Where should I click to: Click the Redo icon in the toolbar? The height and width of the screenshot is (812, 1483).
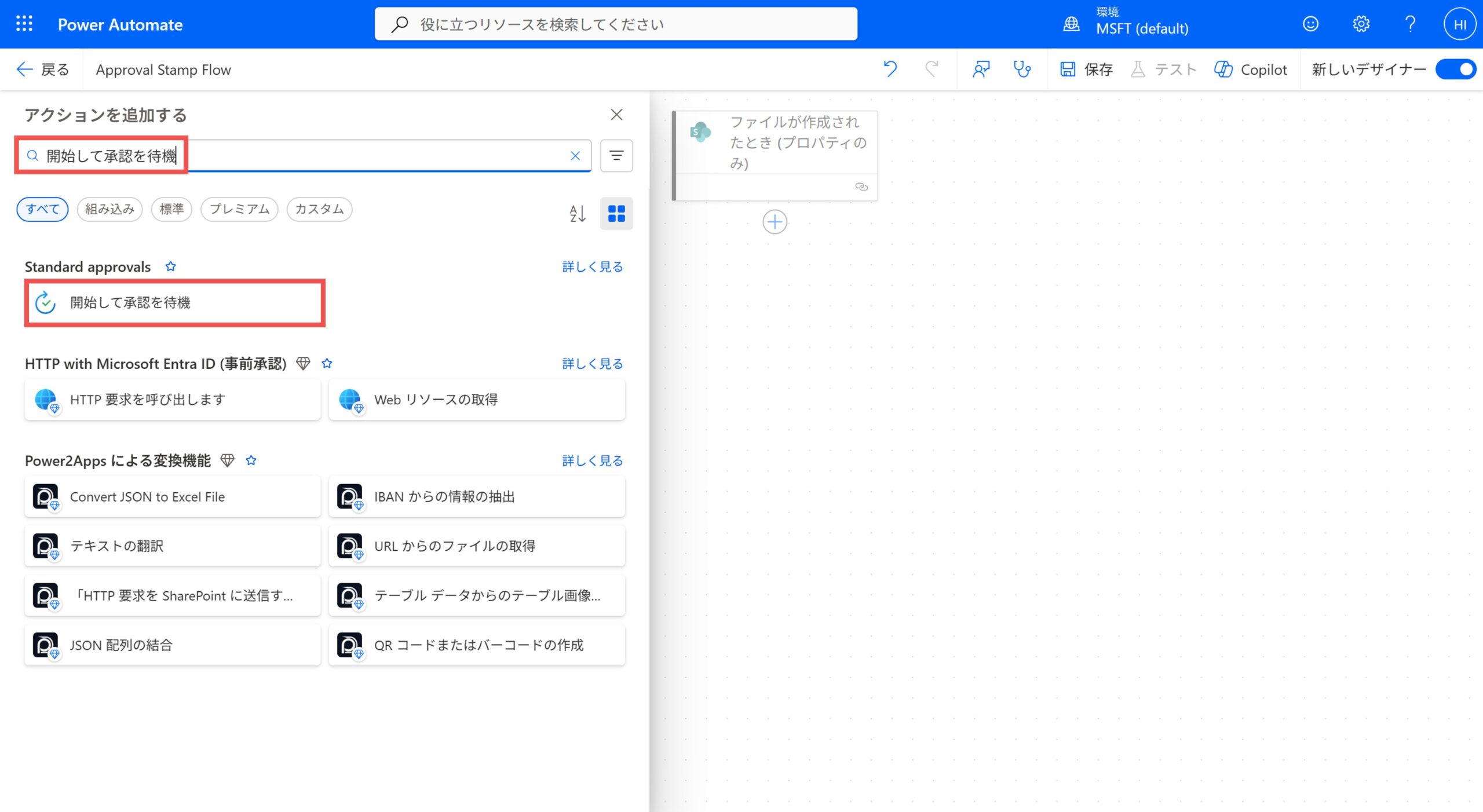coord(931,69)
